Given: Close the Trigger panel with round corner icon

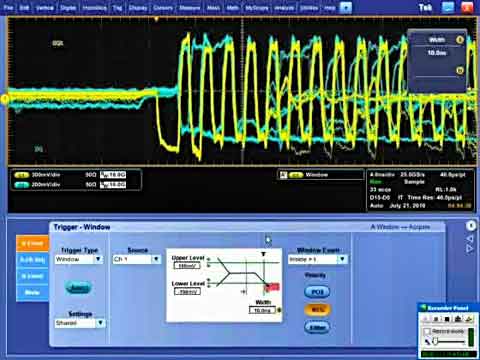Looking at the screenshot, I should [x=471, y=226].
